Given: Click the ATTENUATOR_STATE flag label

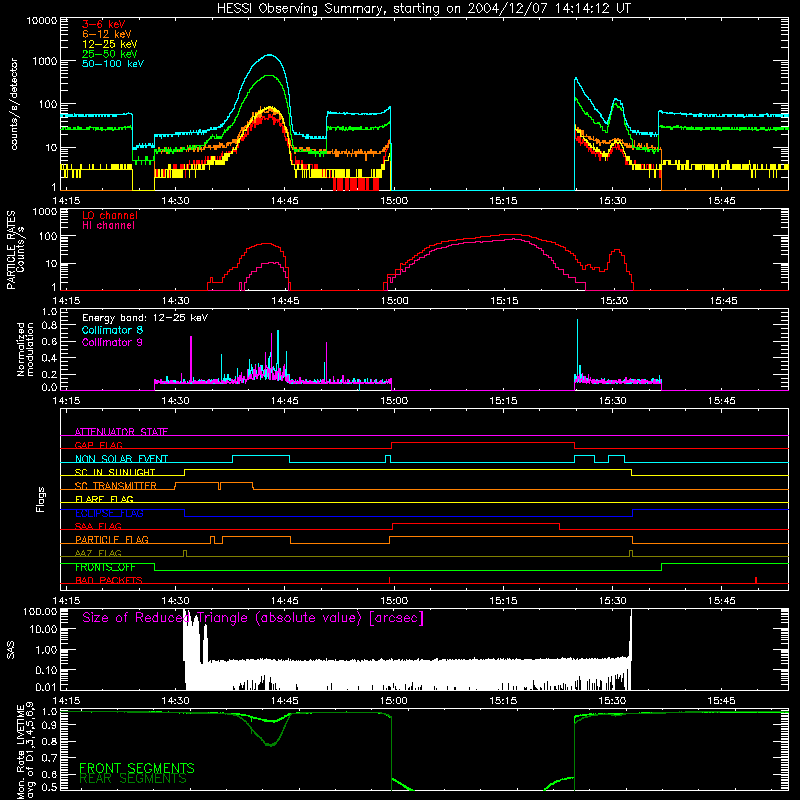Looking at the screenshot, I should 121,432.
